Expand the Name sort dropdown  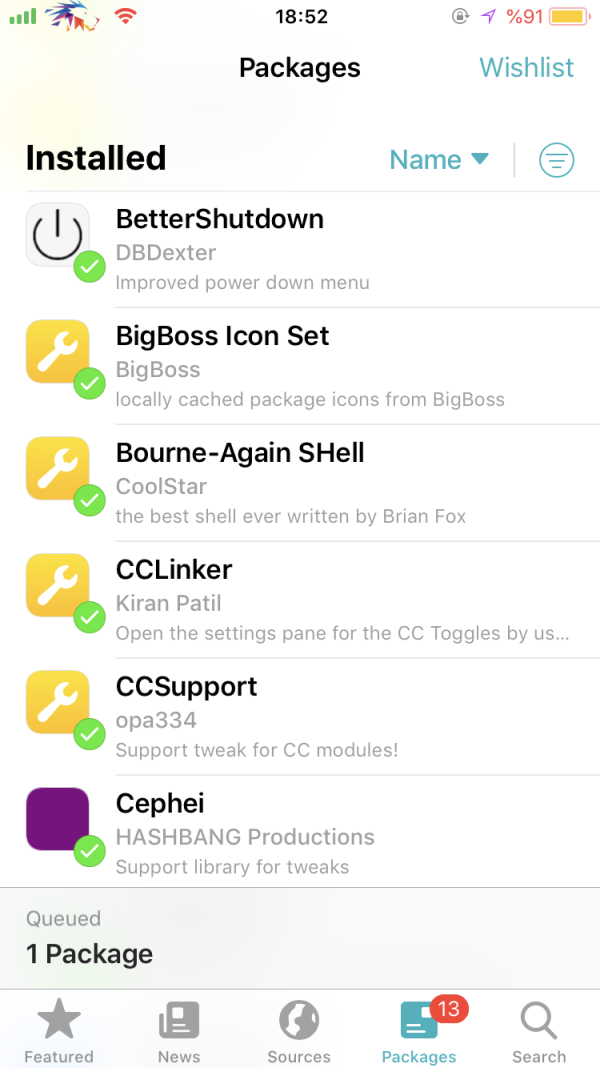point(439,159)
